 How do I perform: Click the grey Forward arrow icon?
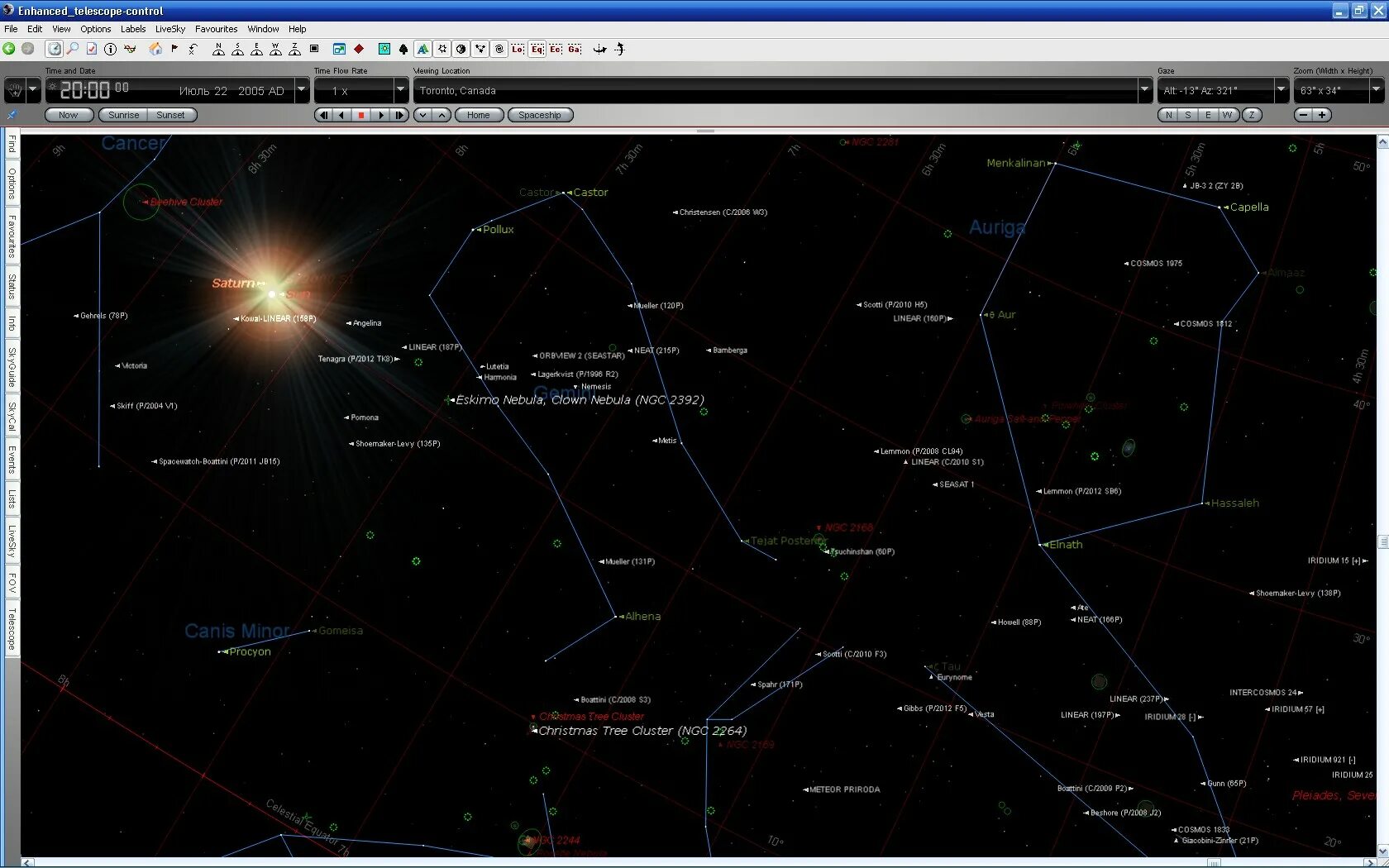[27, 49]
